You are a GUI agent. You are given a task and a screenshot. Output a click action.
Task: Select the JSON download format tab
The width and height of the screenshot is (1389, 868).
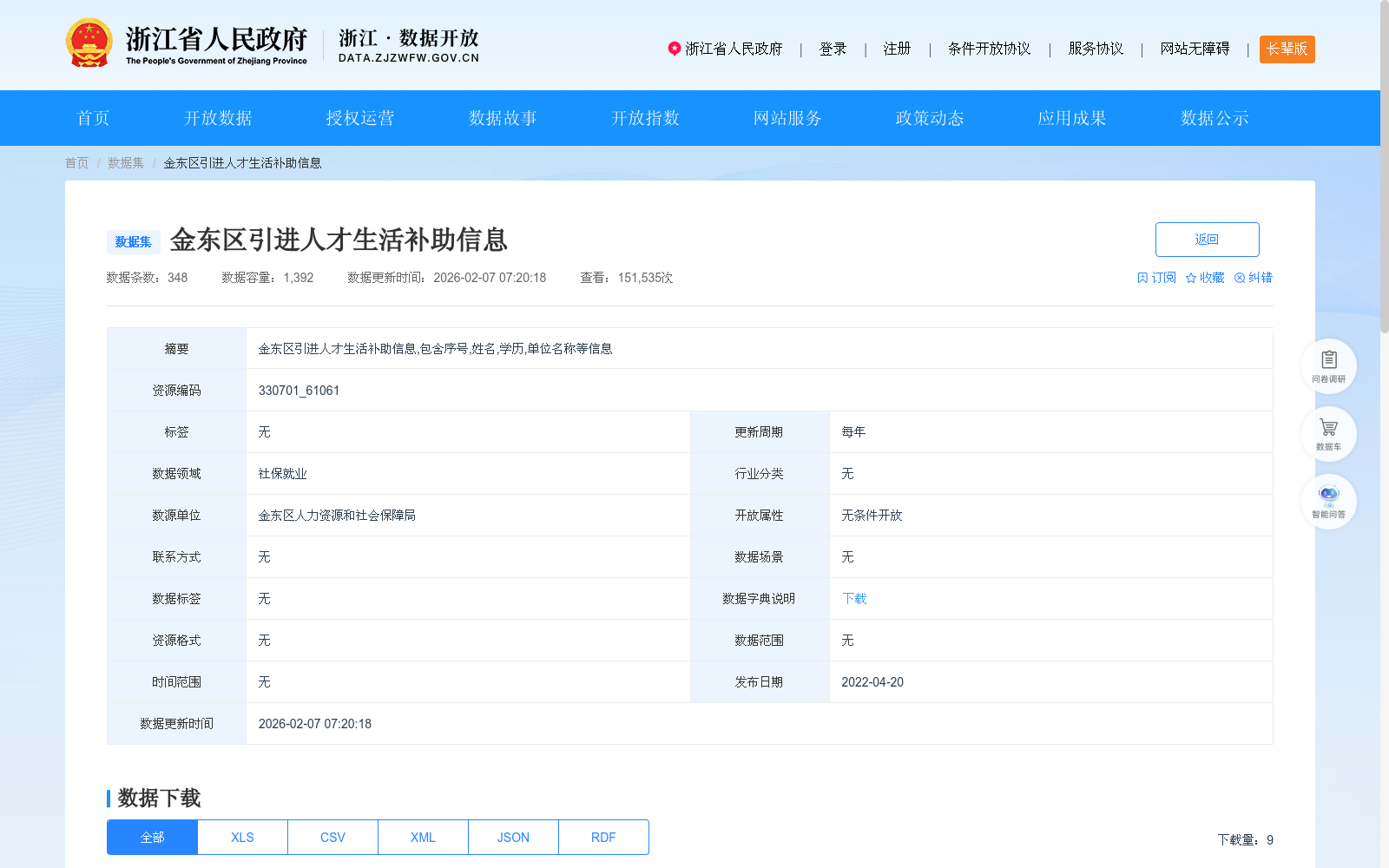[513, 838]
